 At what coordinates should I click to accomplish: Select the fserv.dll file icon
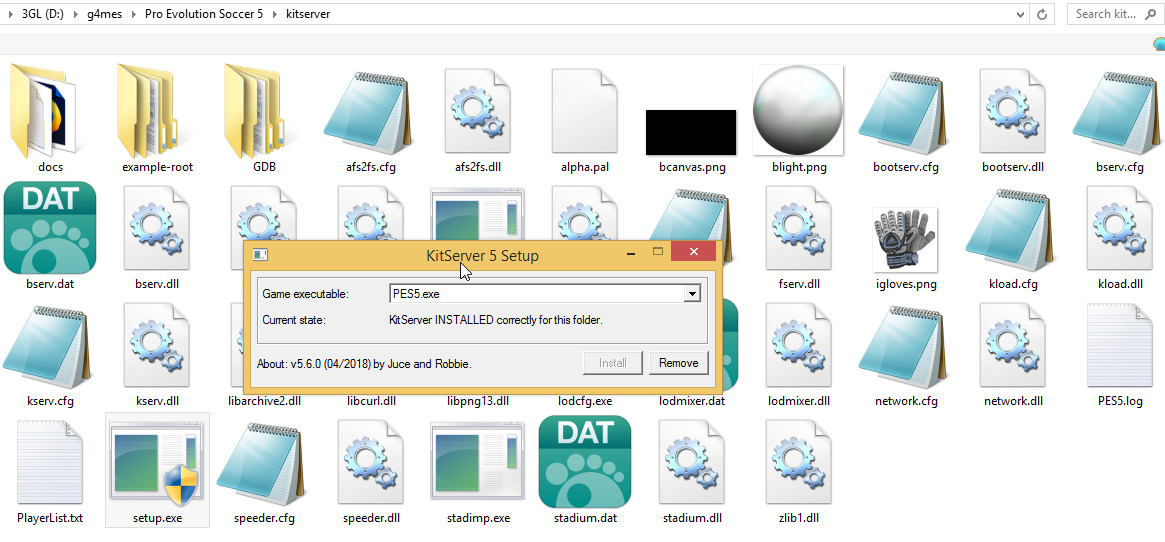(x=799, y=228)
